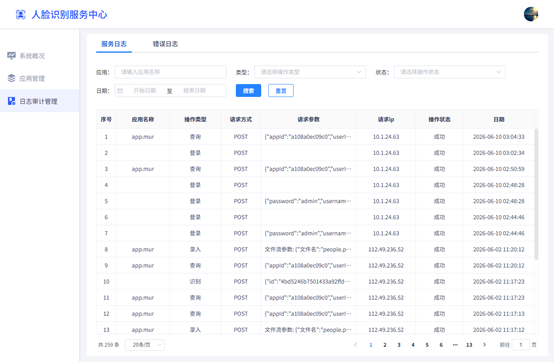
Task: Click the 重置 reset button
Action: coord(281,91)
